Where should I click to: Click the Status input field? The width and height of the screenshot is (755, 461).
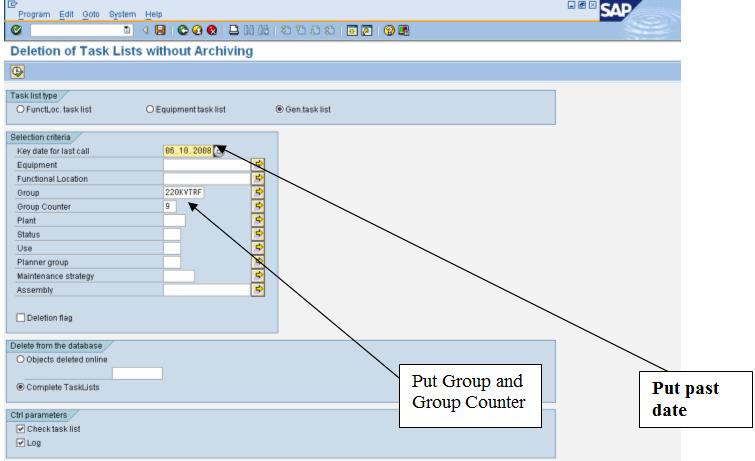click(172, 235)
